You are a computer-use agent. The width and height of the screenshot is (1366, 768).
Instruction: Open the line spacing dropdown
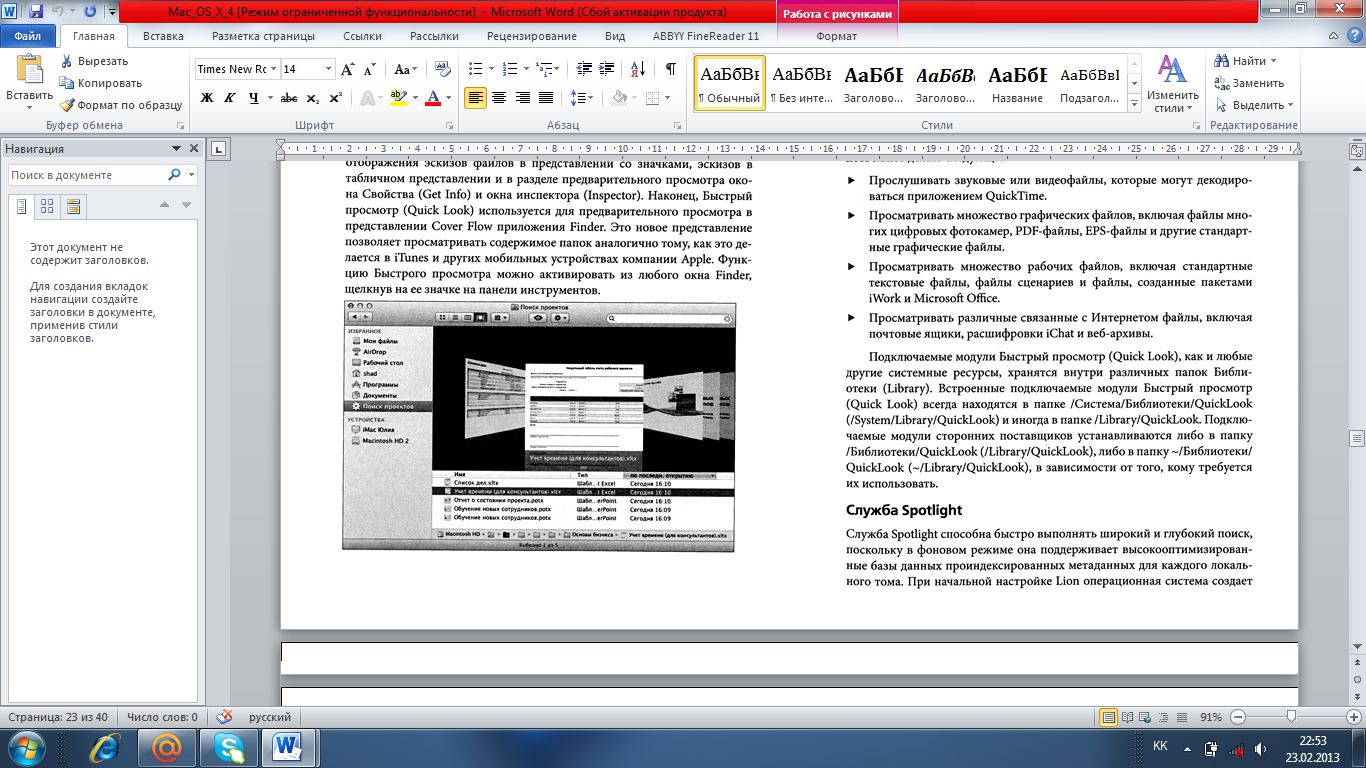(581, 98)
